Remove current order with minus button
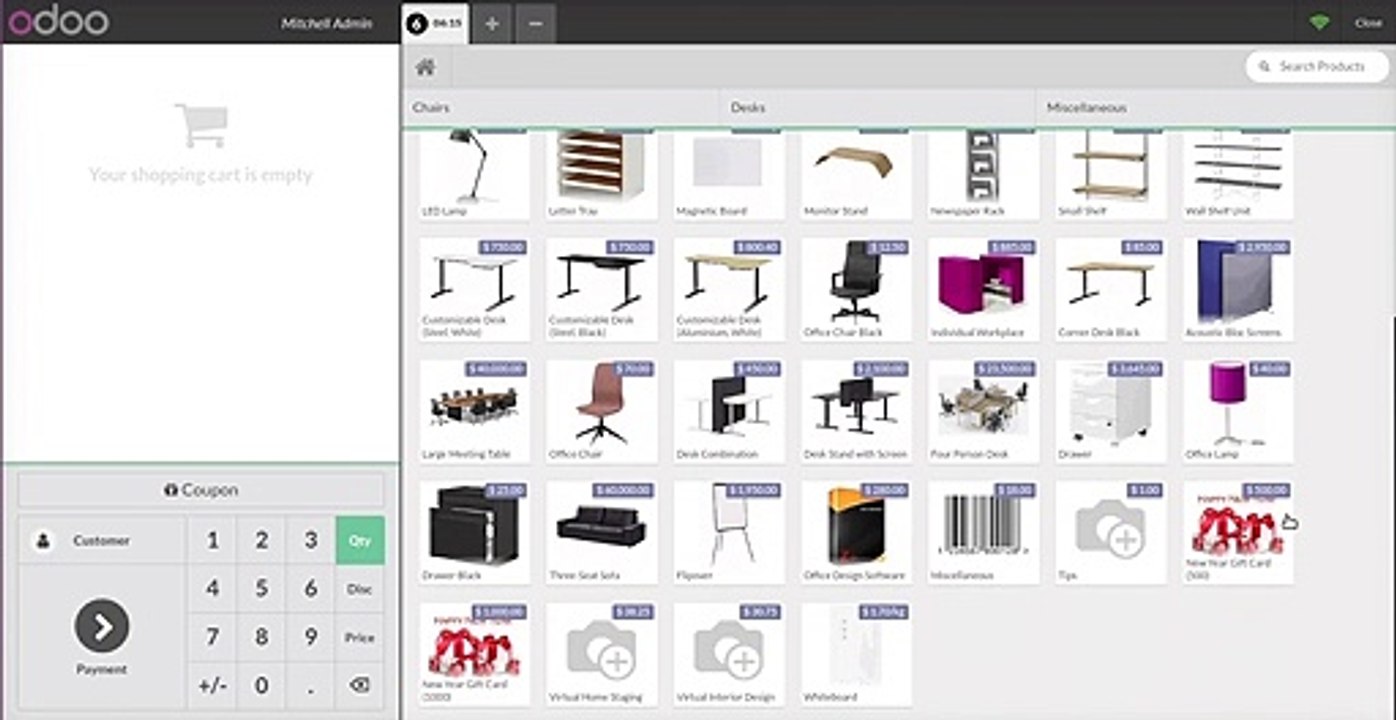Image resolution: width=1396 pixels, height=720 pixels. click(x=535, y=23)
